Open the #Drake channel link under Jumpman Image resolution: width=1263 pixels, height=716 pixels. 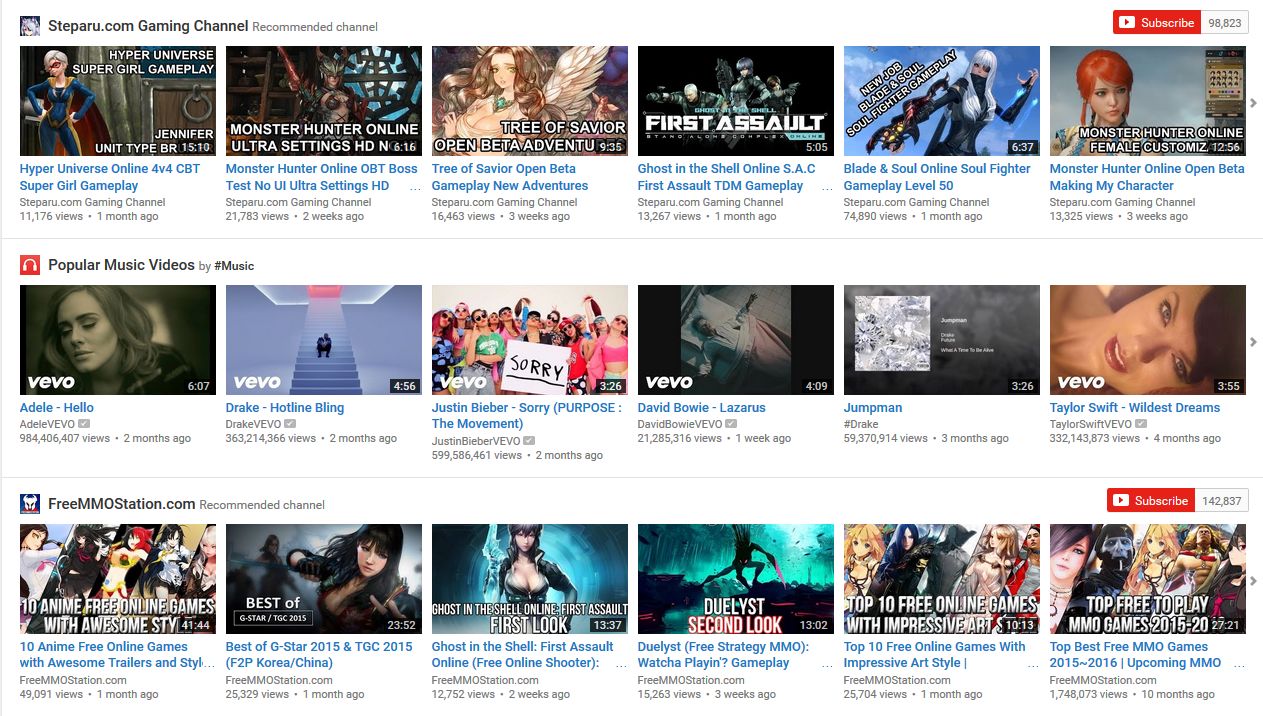point(861,424)
